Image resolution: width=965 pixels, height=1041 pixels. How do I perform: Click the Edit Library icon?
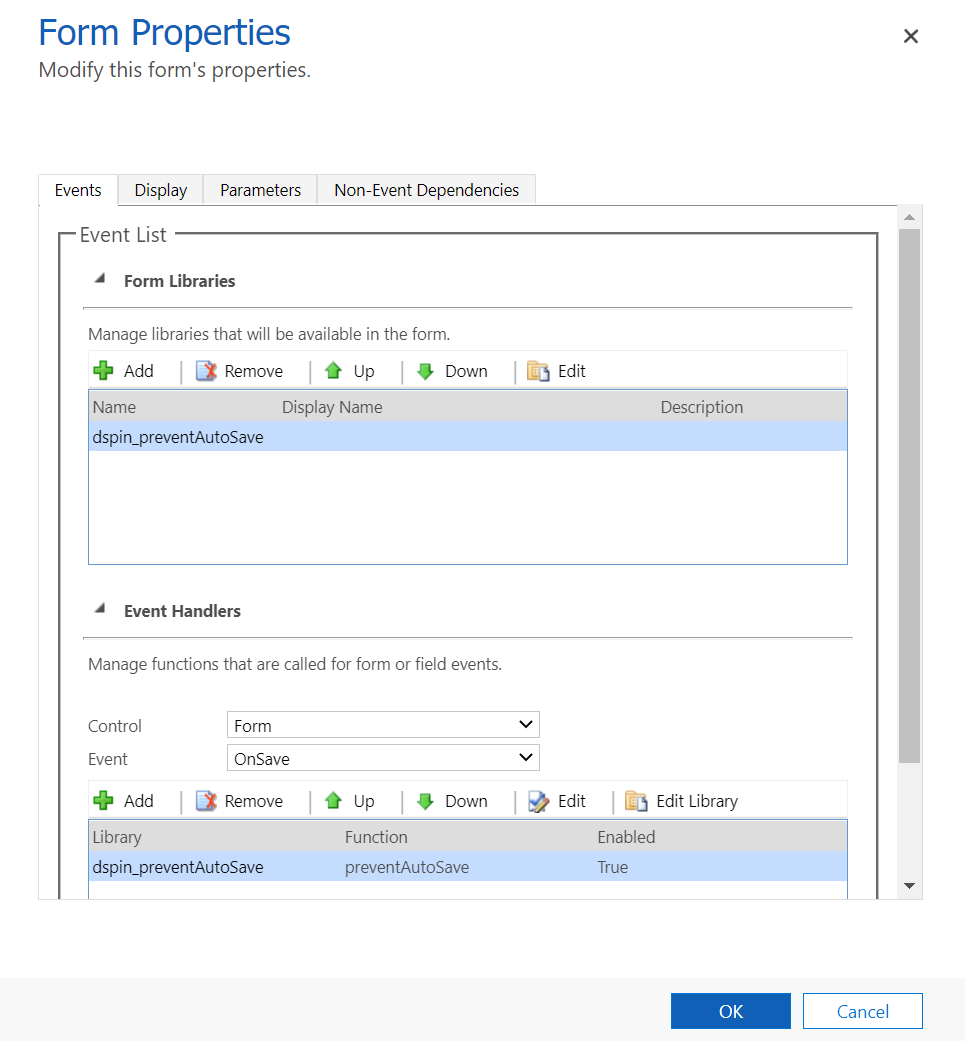point(636,801)
